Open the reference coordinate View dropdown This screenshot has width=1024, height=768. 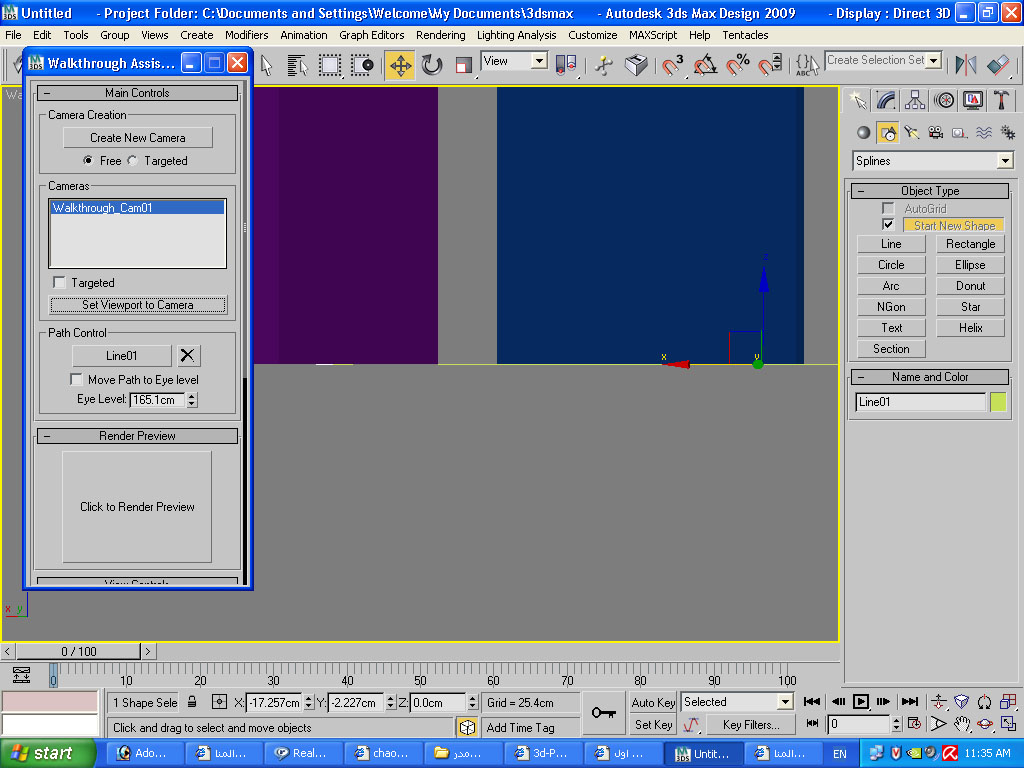point(539,61)
